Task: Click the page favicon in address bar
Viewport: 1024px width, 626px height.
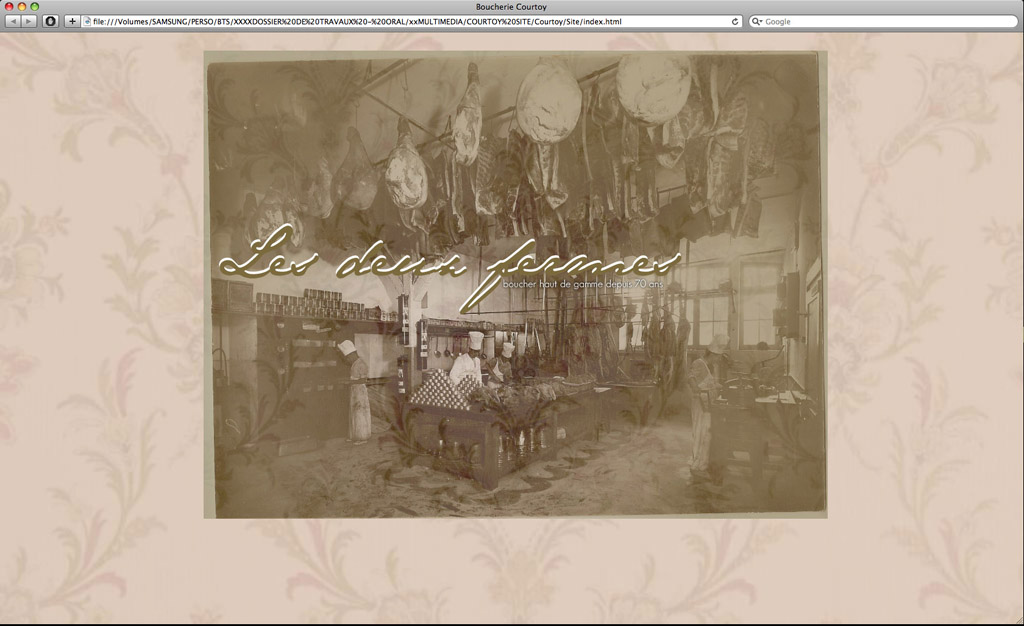Action: [x=87, y=21]
